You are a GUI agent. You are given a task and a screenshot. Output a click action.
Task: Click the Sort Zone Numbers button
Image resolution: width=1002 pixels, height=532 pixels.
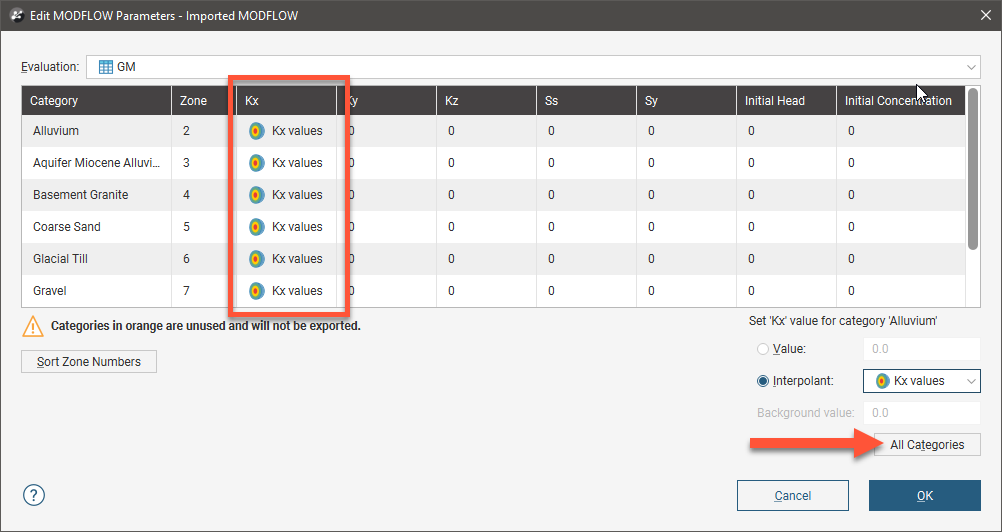tap(89, 361)
